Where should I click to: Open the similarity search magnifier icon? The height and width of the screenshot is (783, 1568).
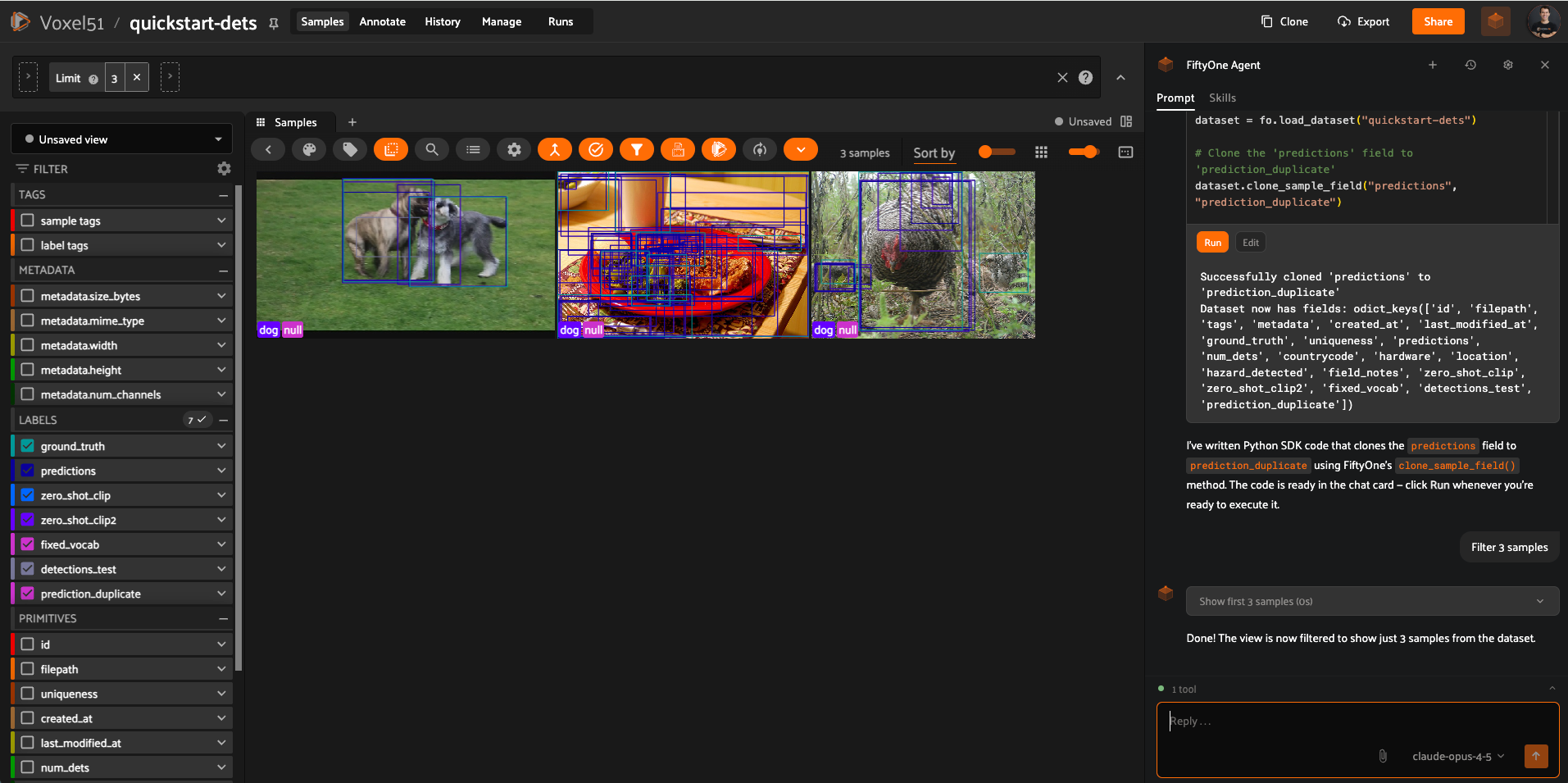(x=432, y=149)
